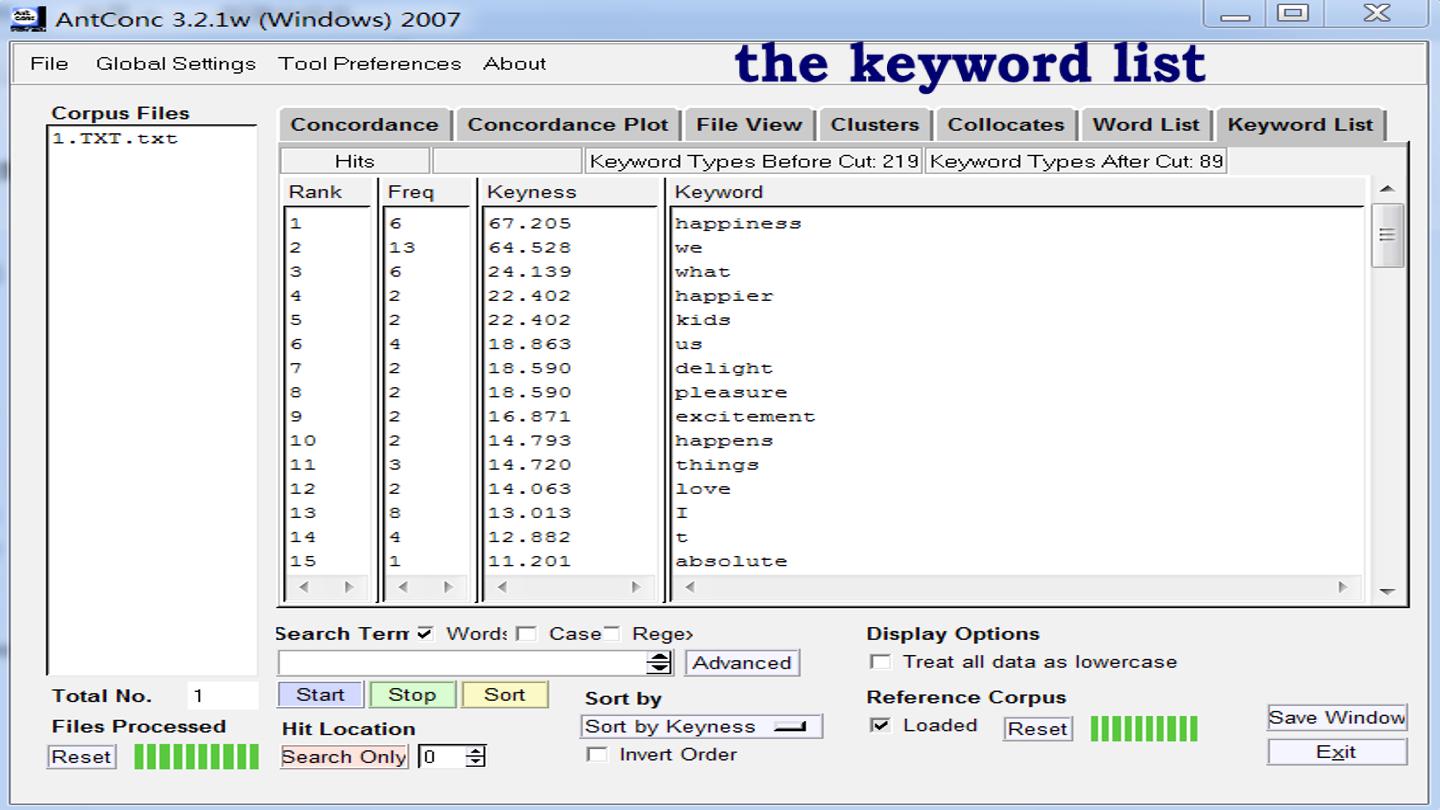
Task: Reset the Reference Corpus
Action: (x=1038, y=729)
